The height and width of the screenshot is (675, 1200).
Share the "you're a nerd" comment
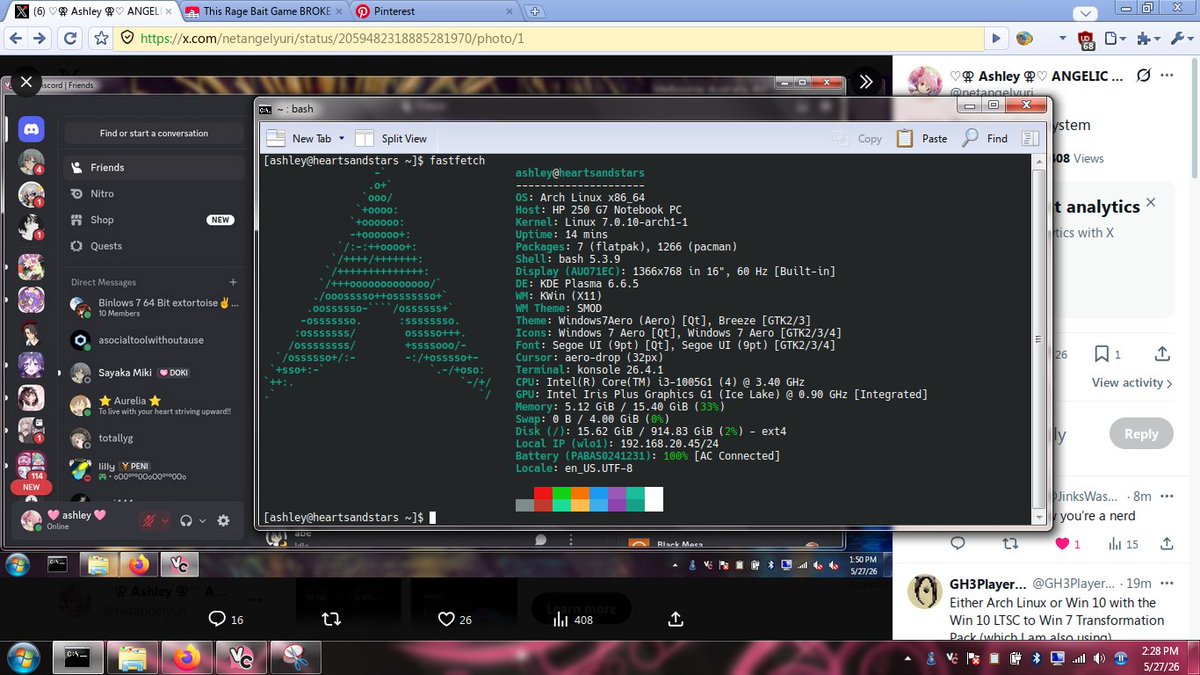pyautogui.click(x=1166, y=544)
